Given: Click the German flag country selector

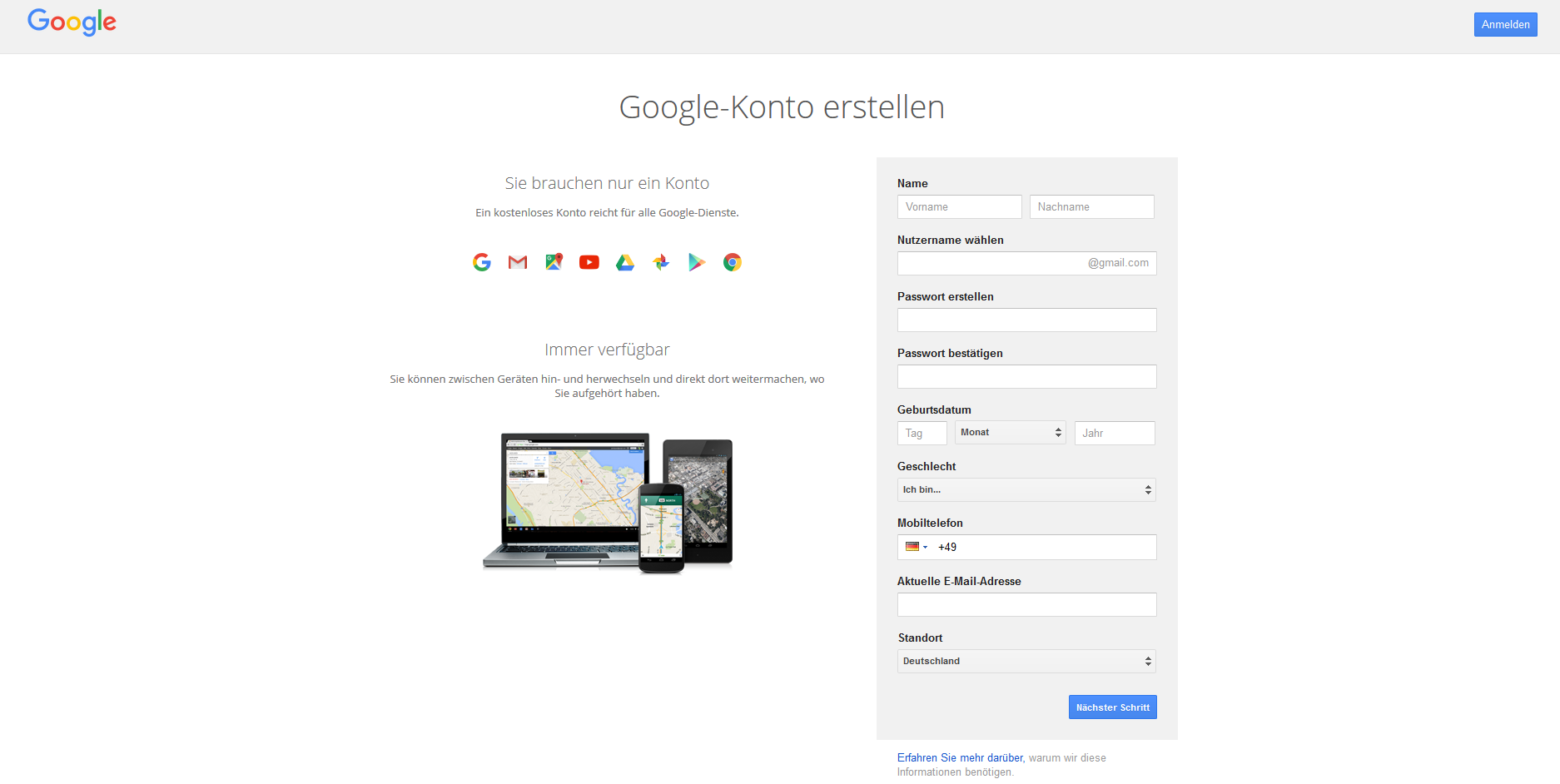Looking at the screenshot, I should coord(916,547).
